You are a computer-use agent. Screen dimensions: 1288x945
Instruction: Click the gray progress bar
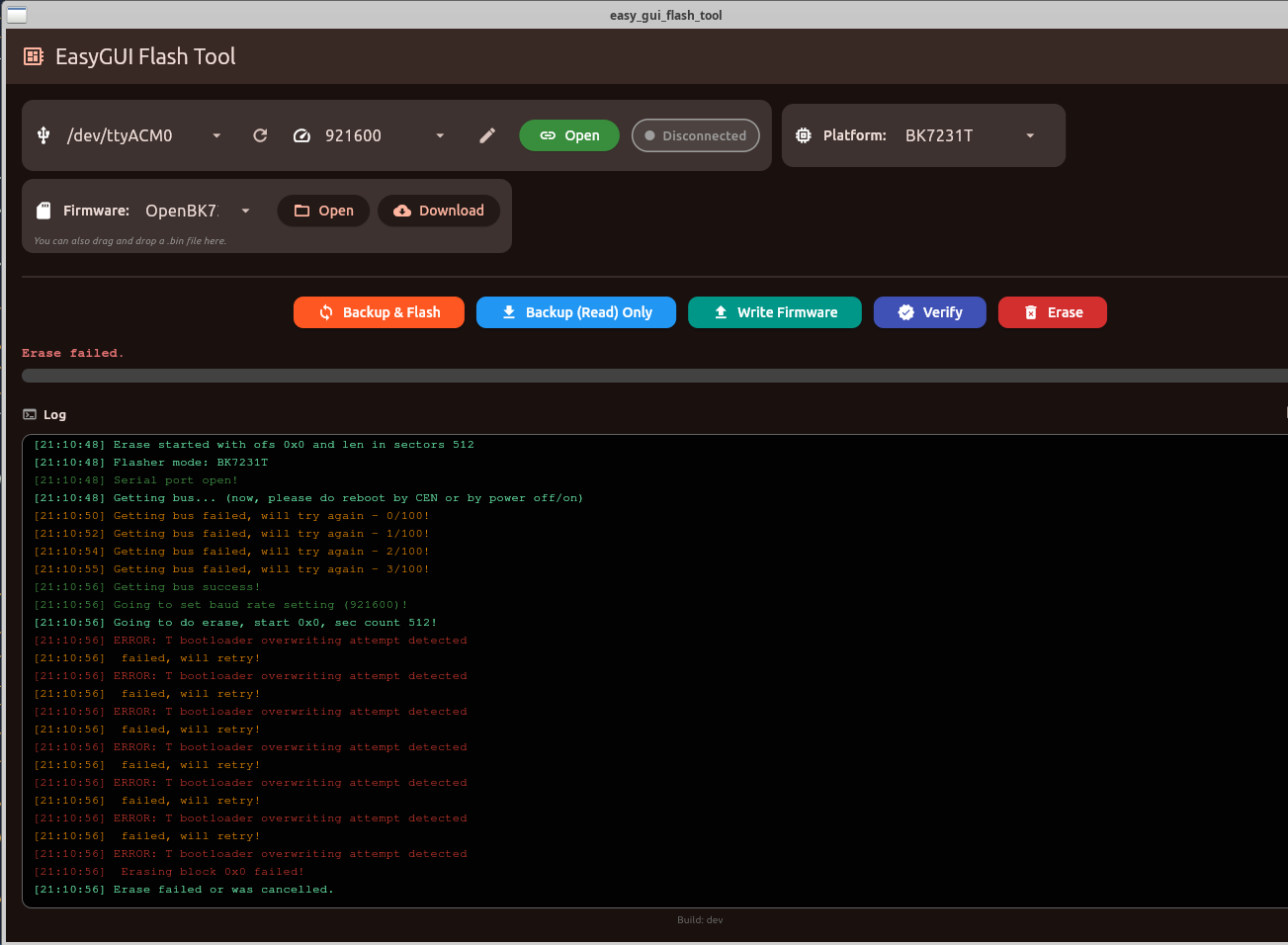[654, 376]
